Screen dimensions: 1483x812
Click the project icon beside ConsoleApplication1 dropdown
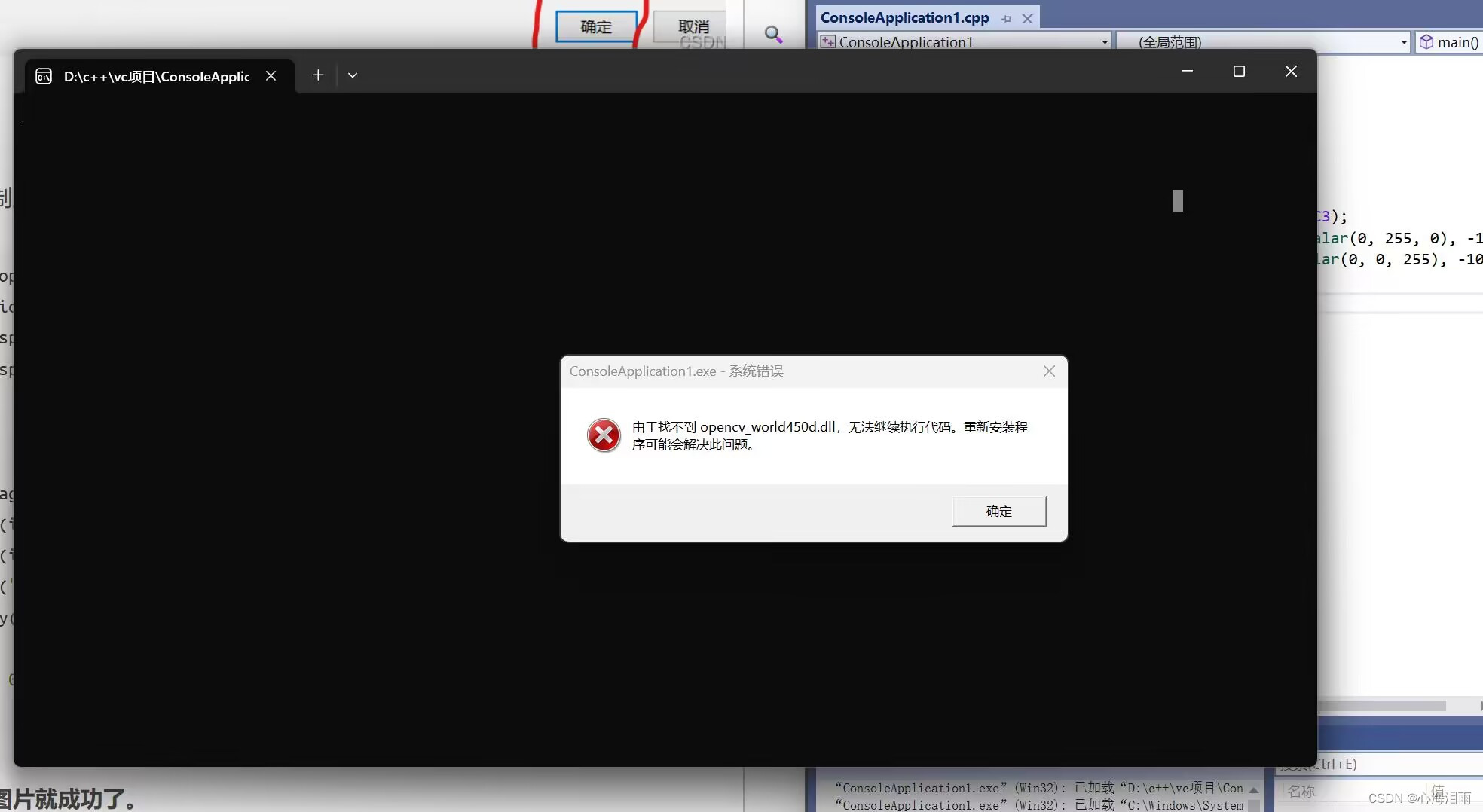click(x=827, y=41)
